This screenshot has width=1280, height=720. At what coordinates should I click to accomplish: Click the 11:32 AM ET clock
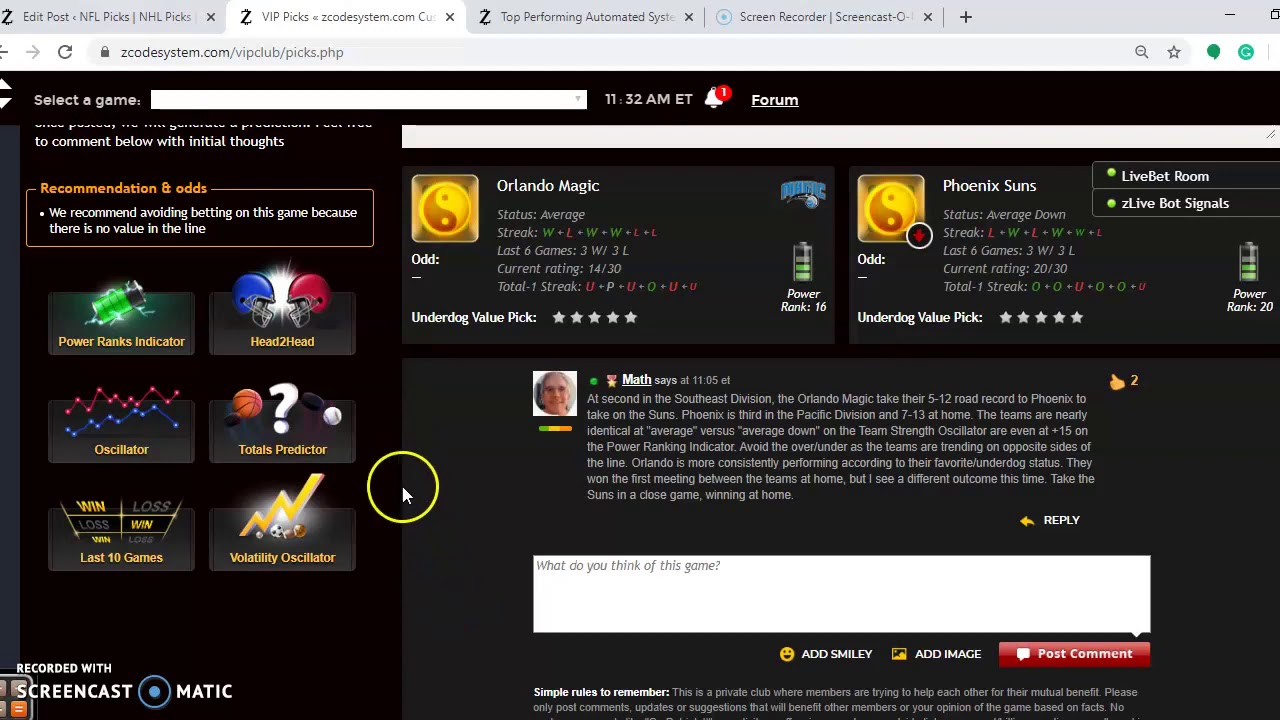pyautogui.click(x=648, y=100)
